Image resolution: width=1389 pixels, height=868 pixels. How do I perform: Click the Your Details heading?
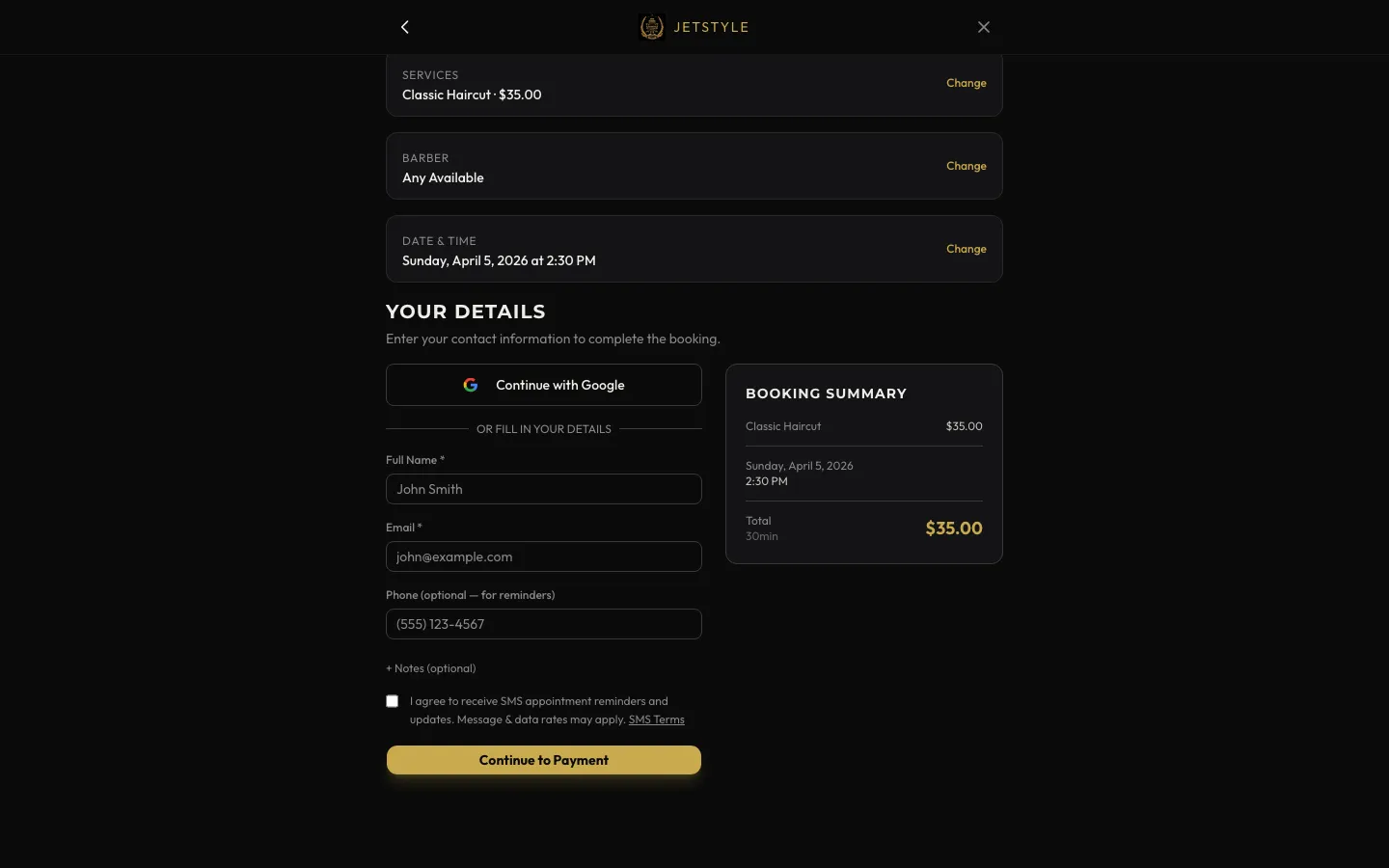[x=466, y=312]
